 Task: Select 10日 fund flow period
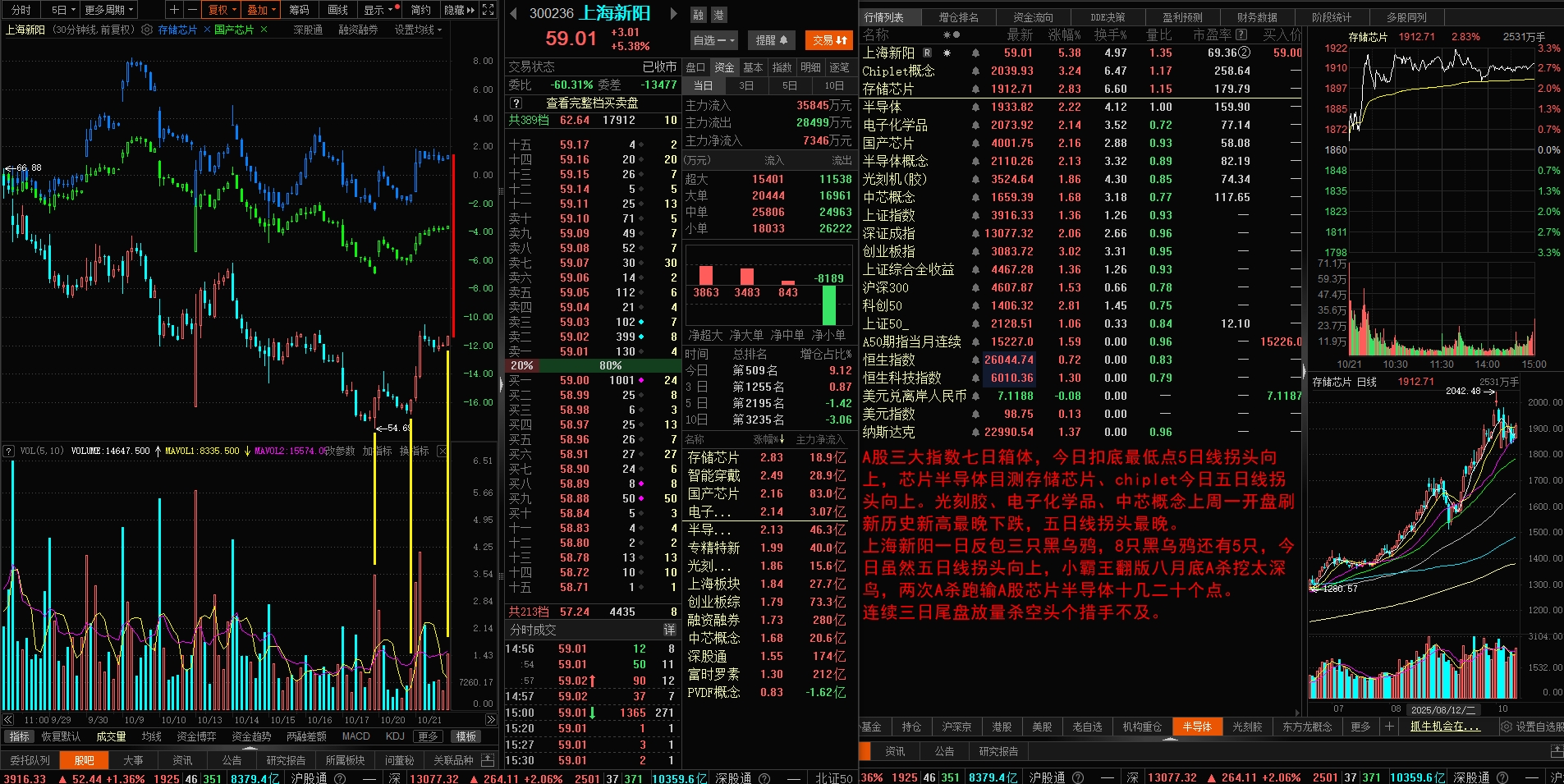pos(834,85)
